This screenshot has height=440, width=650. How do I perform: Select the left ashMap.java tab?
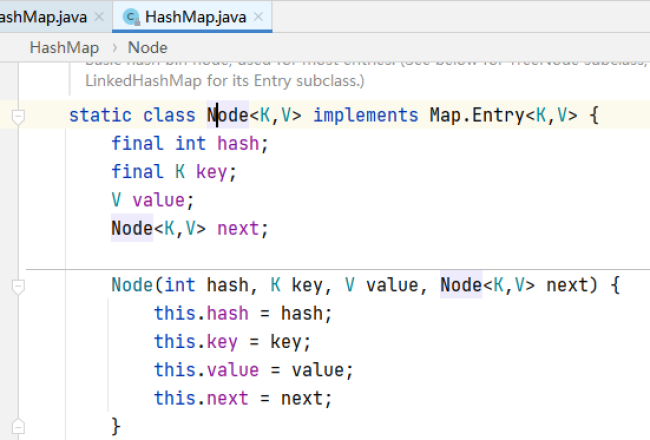point(43,17)
